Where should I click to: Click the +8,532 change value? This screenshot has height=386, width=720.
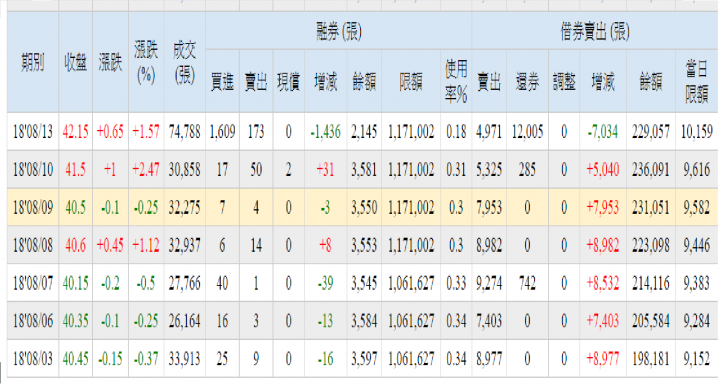click(x=603, y=283)
